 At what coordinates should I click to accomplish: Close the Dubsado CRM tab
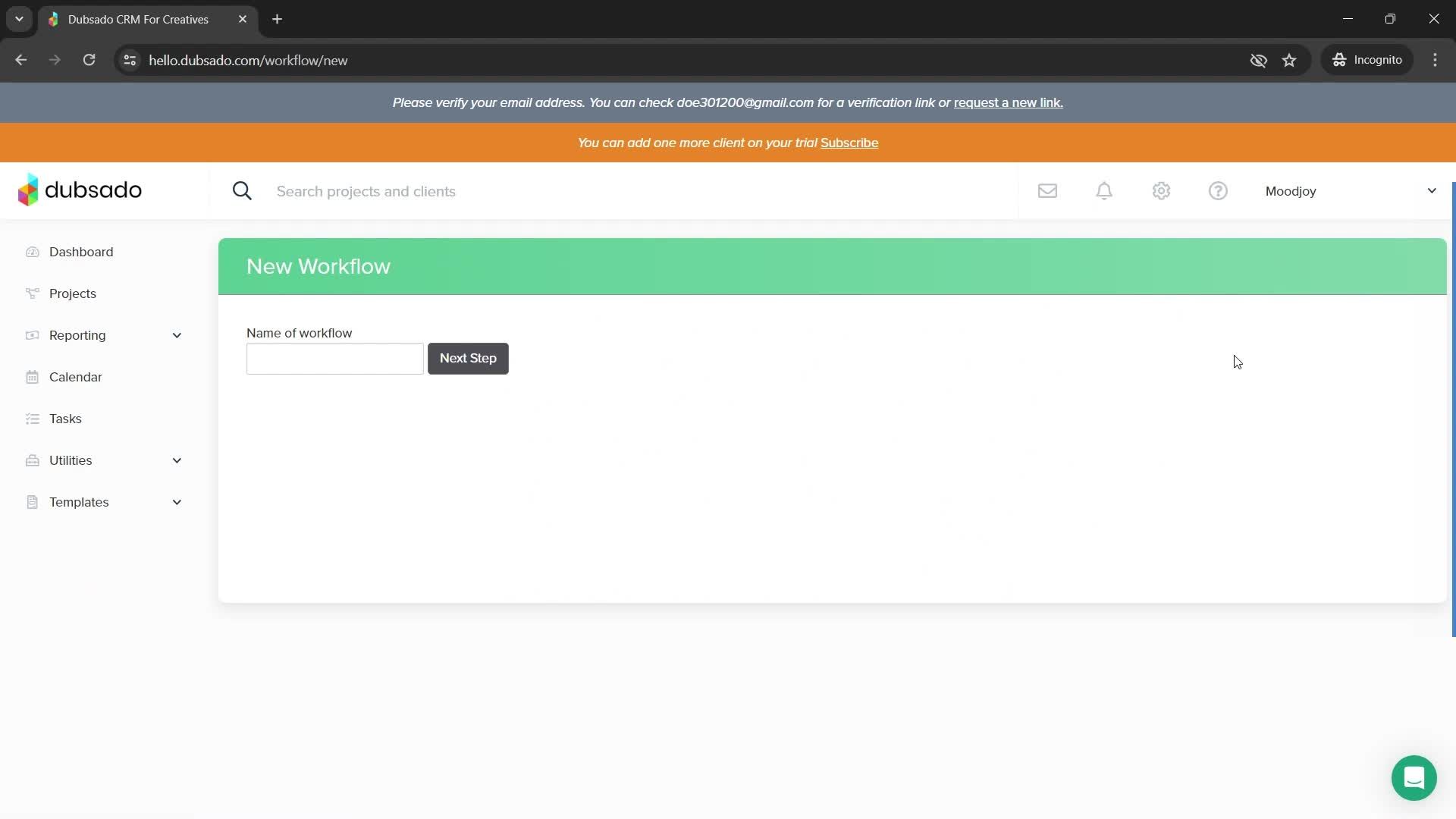pyautogui.click(x=243, y=19)
